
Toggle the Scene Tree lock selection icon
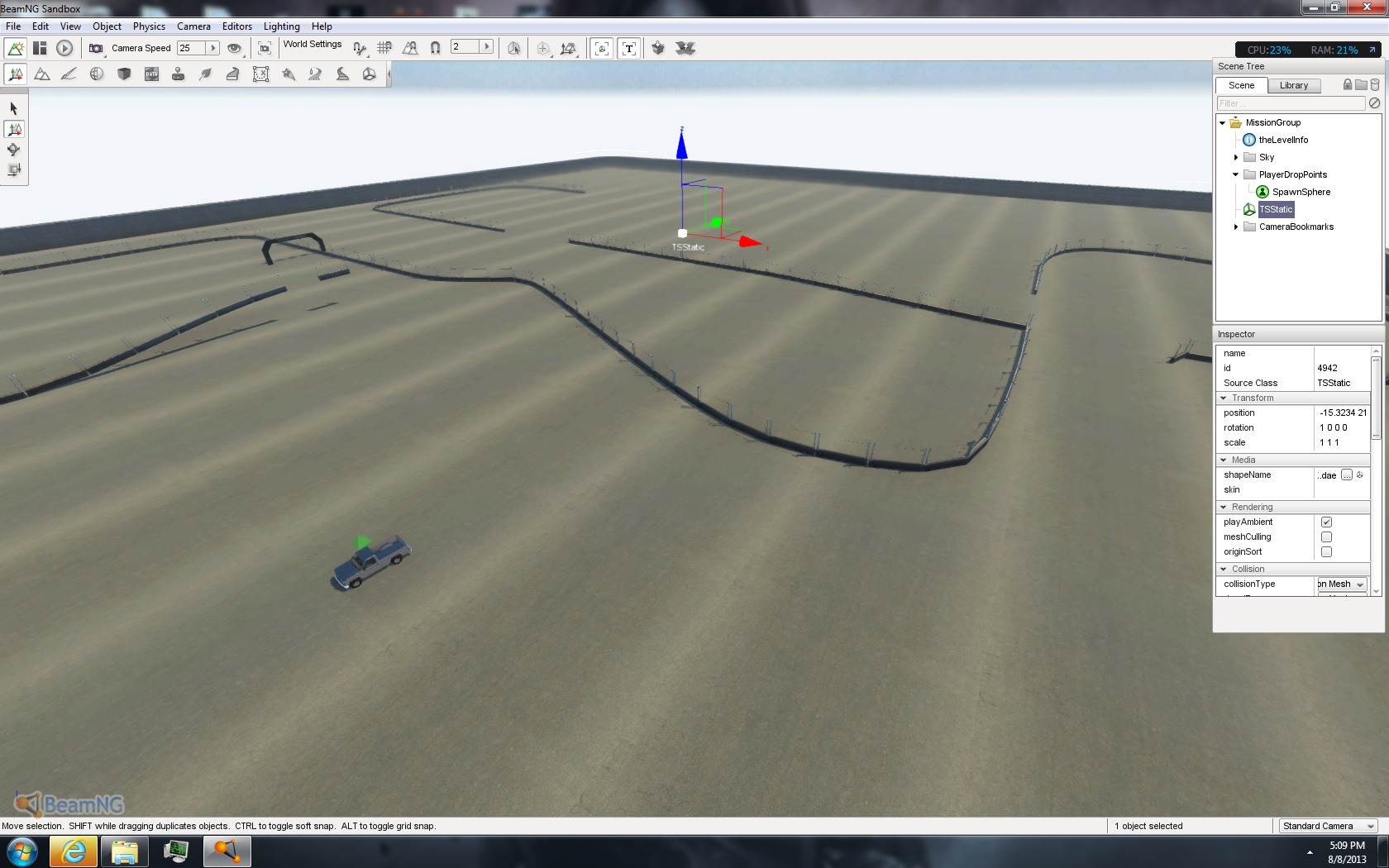[x=1348, y=84]
